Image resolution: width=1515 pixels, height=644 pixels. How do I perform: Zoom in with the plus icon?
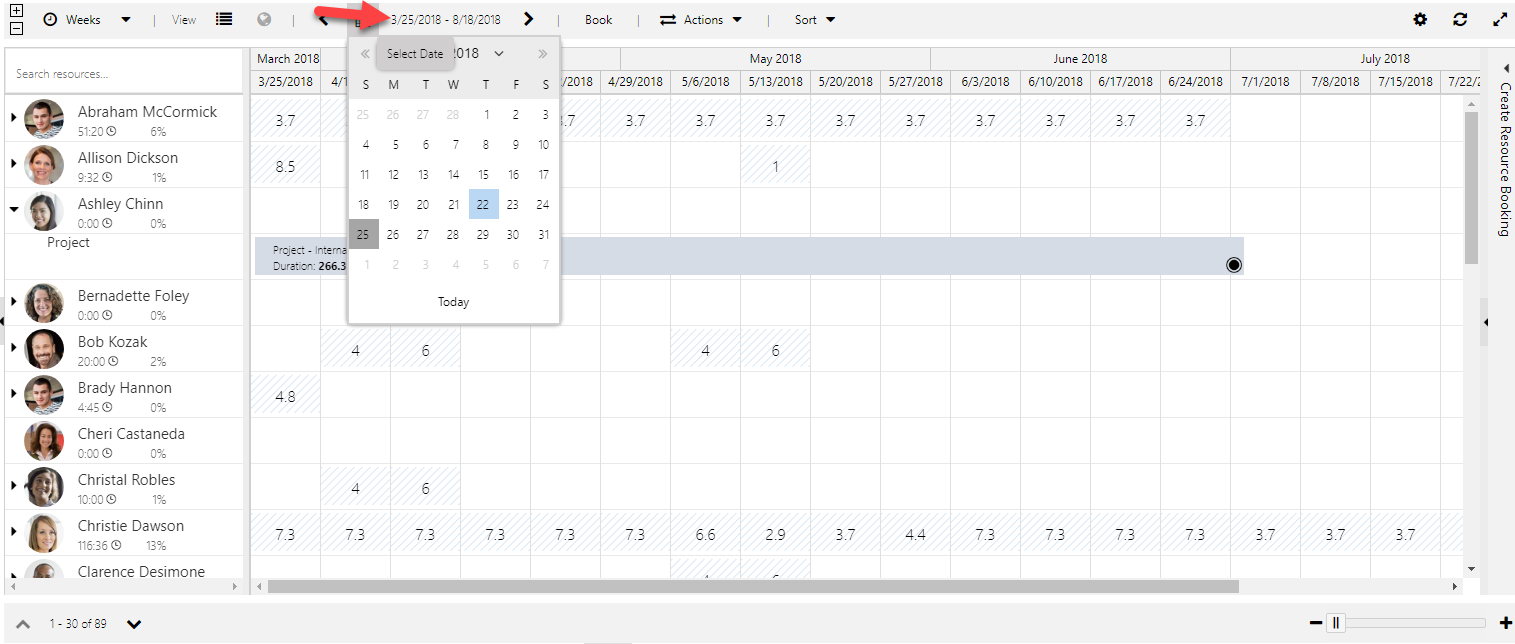tap(1506, 623)
